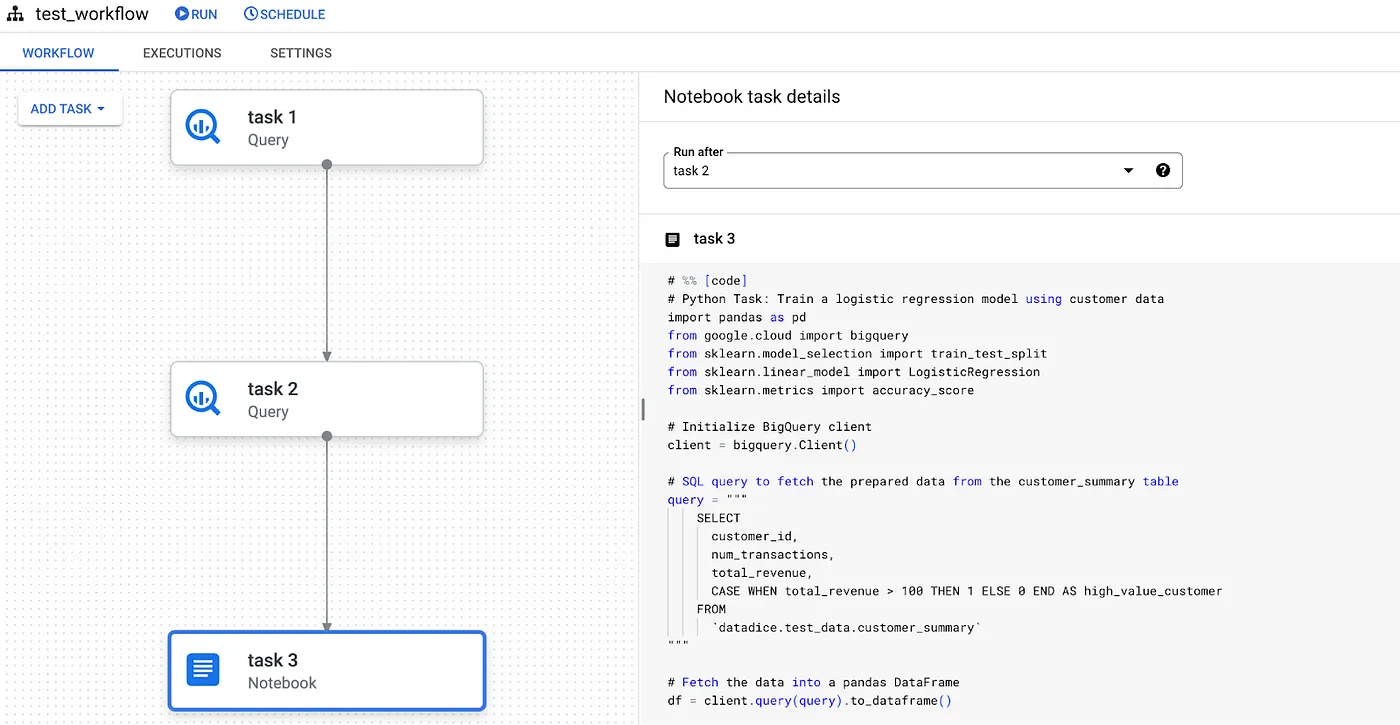Click the connector dot below task 2
Image resolution: width=1400 pixels, height=725 pixels.
click(327, 436)
